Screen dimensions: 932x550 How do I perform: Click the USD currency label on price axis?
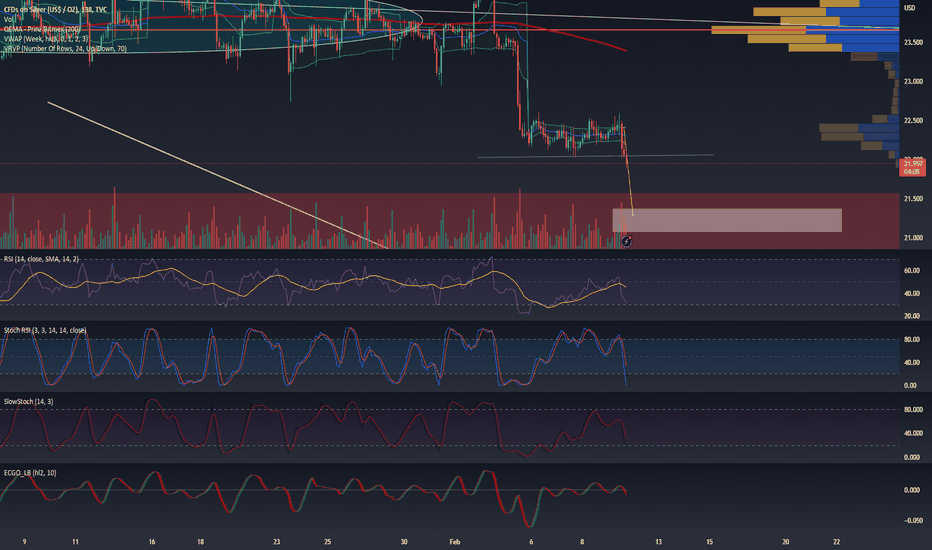909,8
